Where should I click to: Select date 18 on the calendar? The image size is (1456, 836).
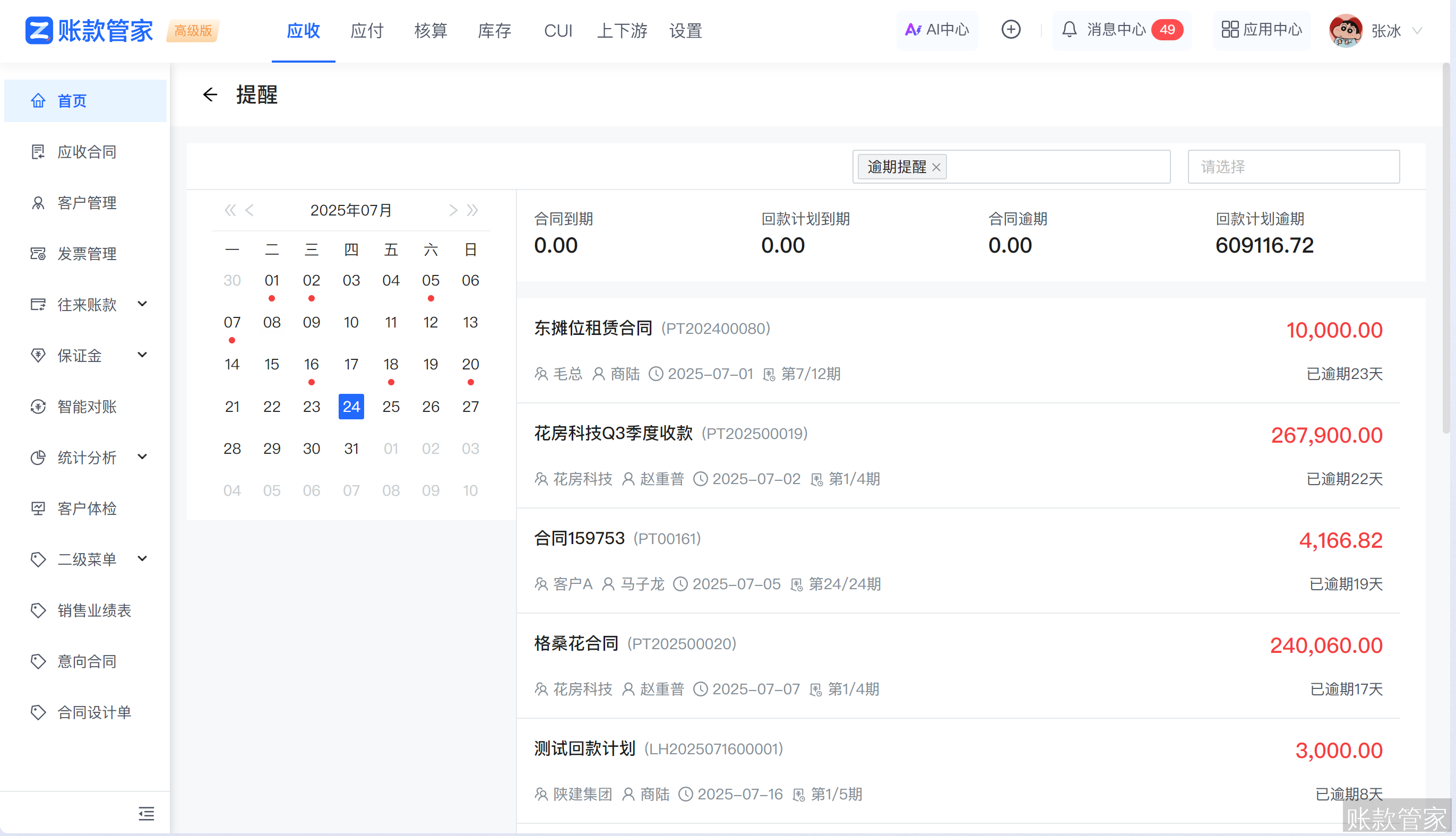pos(391,364)
